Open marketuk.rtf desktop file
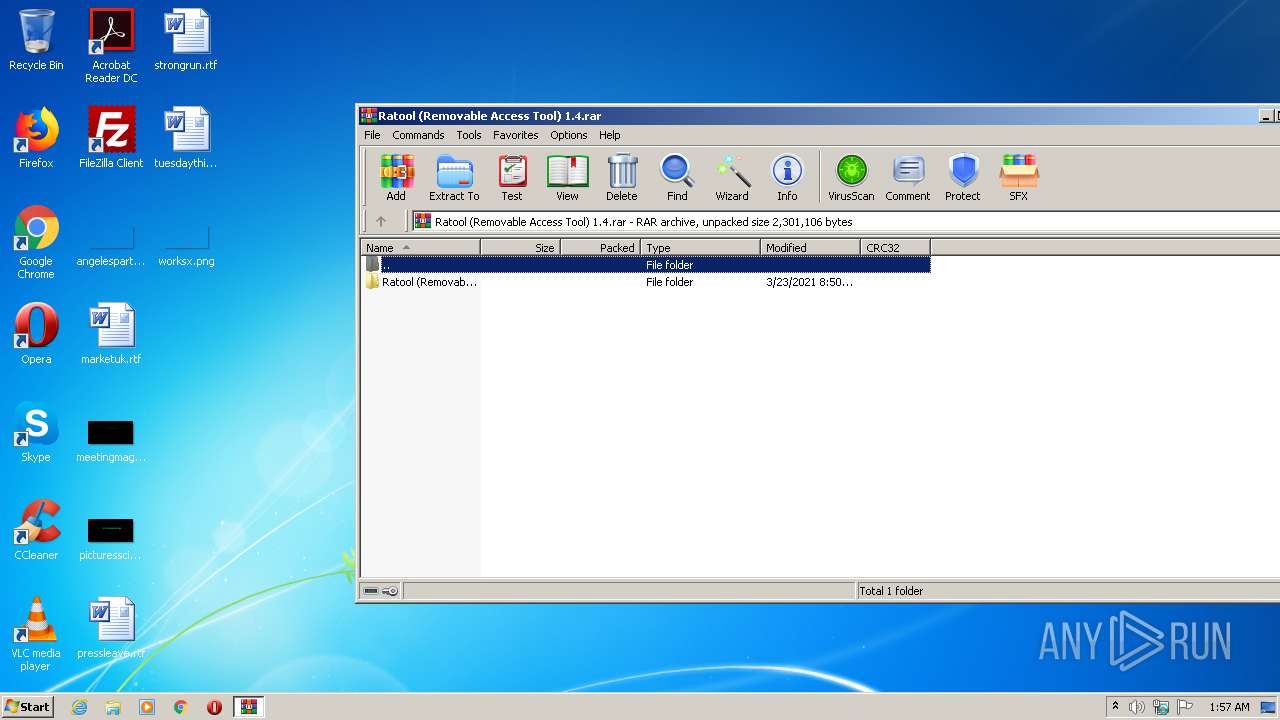1280x720 pixels. (x=111, y=334)
